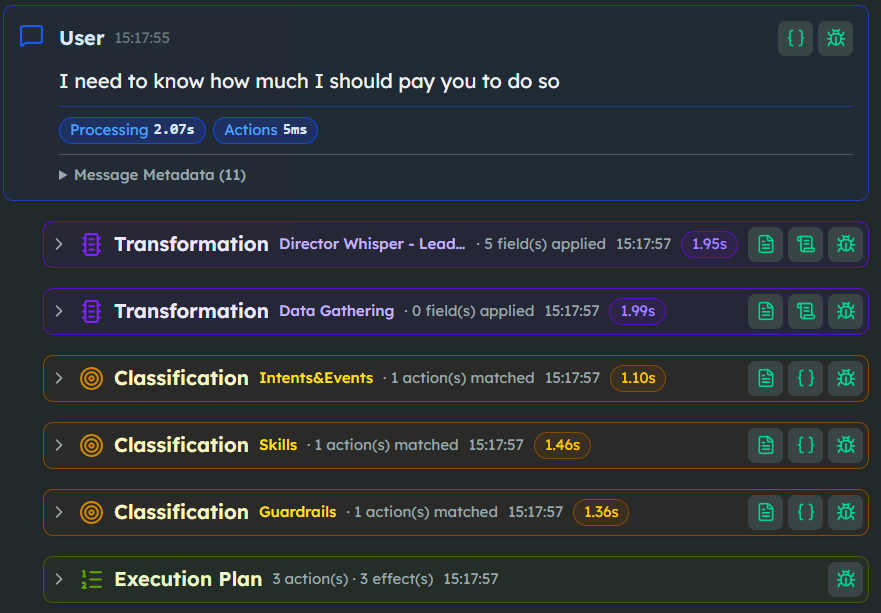Expand the Director Whisper transformation row
Screen dimensions: 881x613
coord(59,244)
